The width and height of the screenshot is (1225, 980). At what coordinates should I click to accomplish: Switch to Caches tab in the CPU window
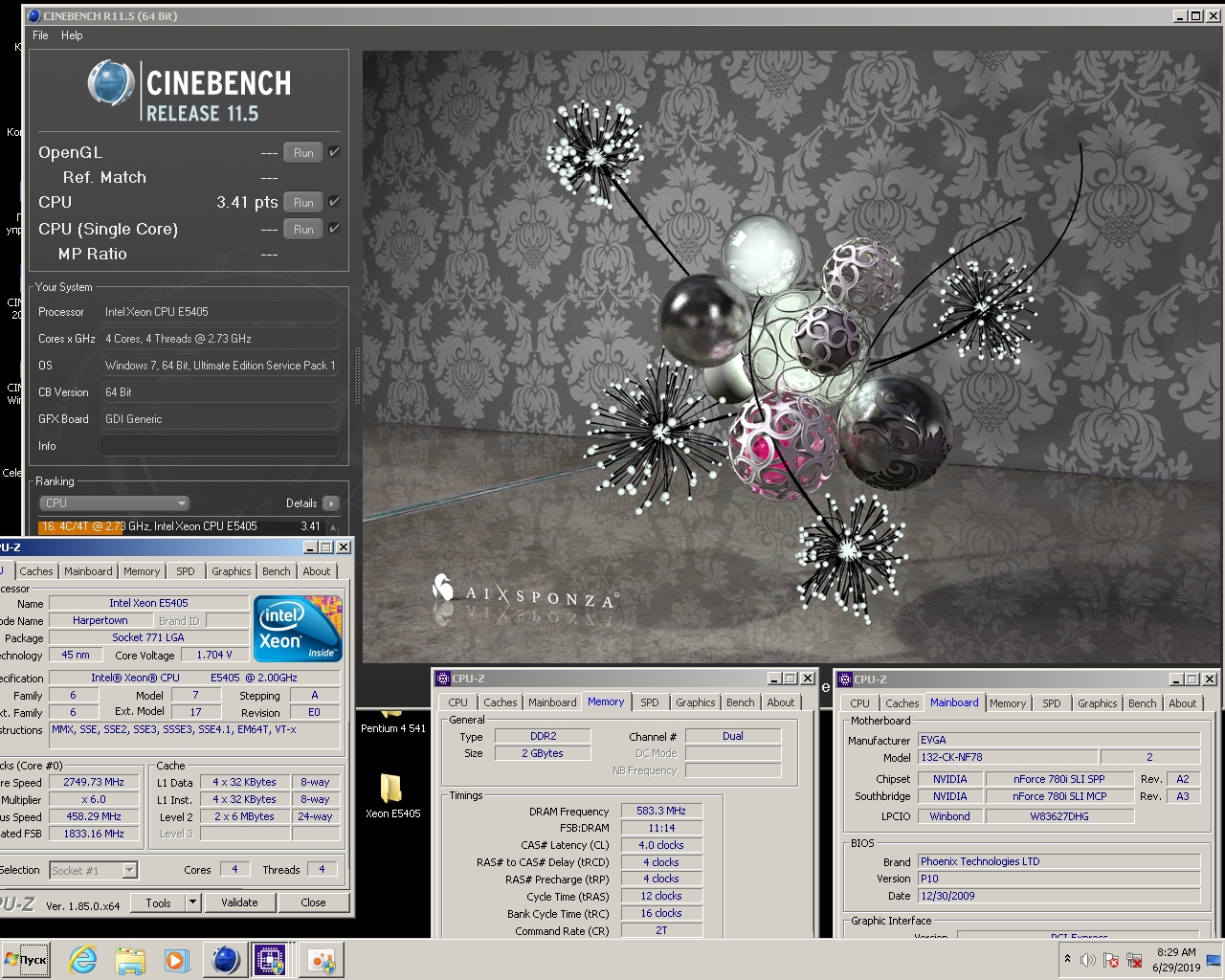(x=36, y=571)
